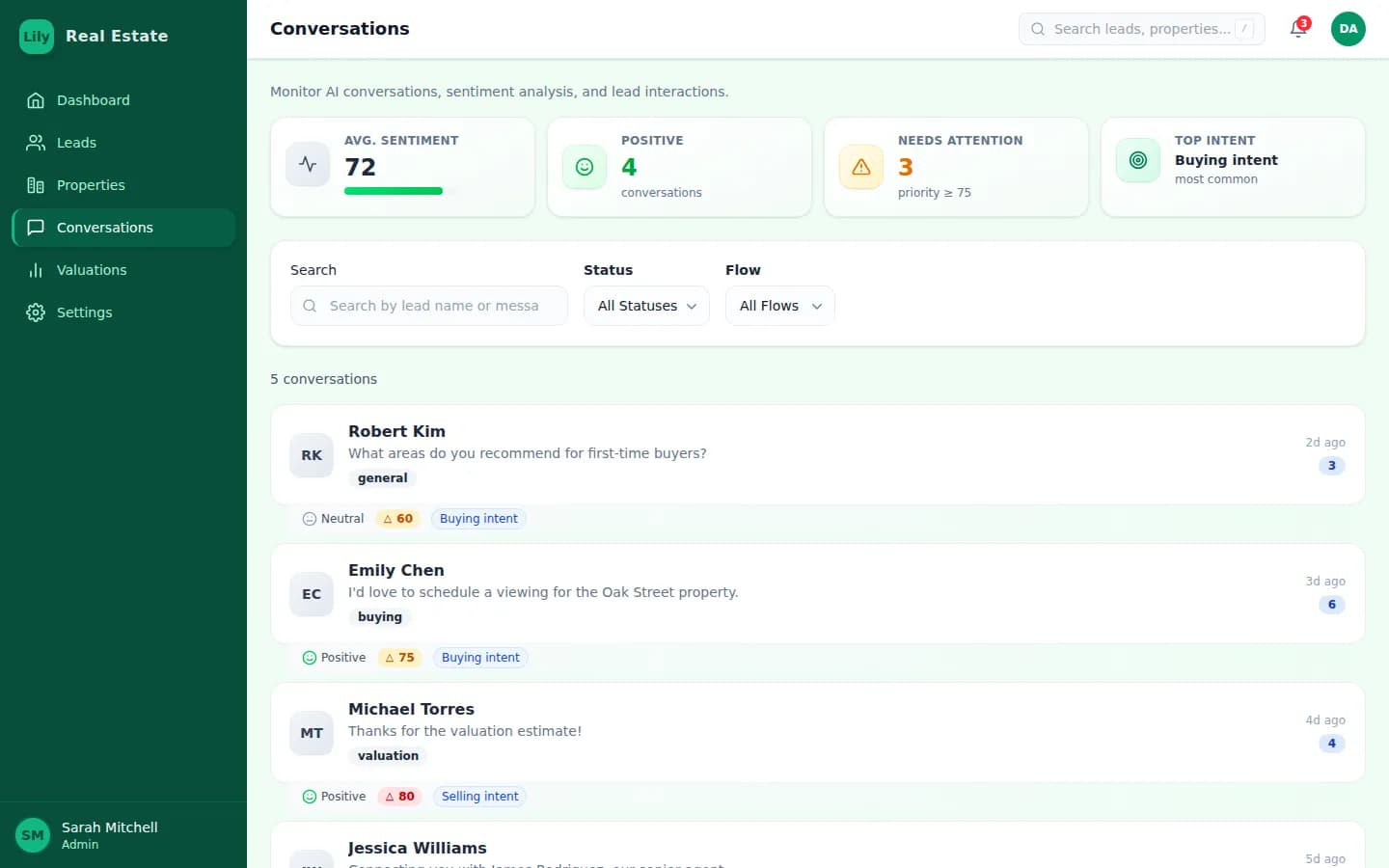Switch to the Conversations section
The height and width of the screenshot is (868, 1389).
point(106,227)
